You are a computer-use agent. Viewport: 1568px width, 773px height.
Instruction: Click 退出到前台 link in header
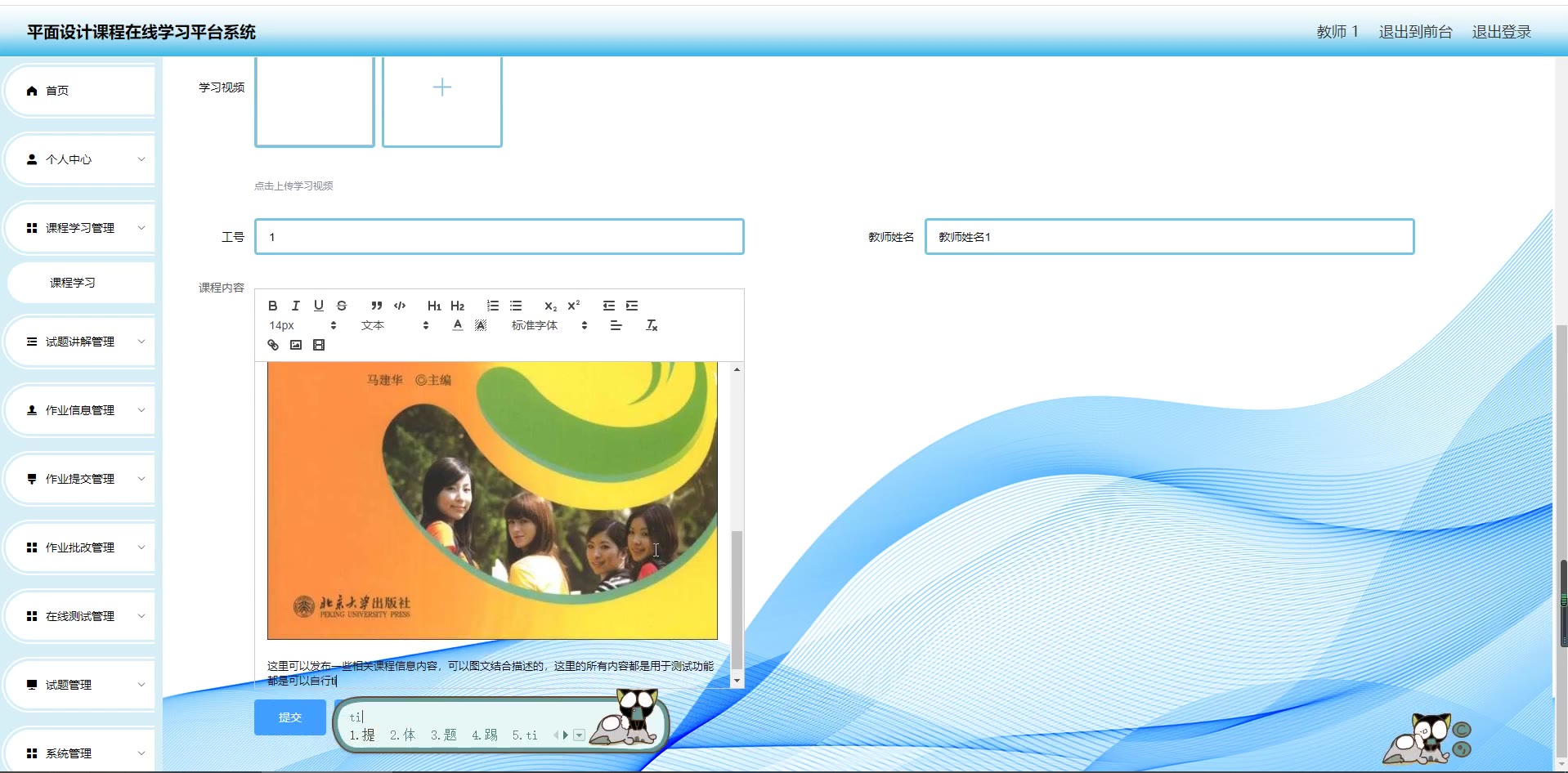click(1415, 32)
